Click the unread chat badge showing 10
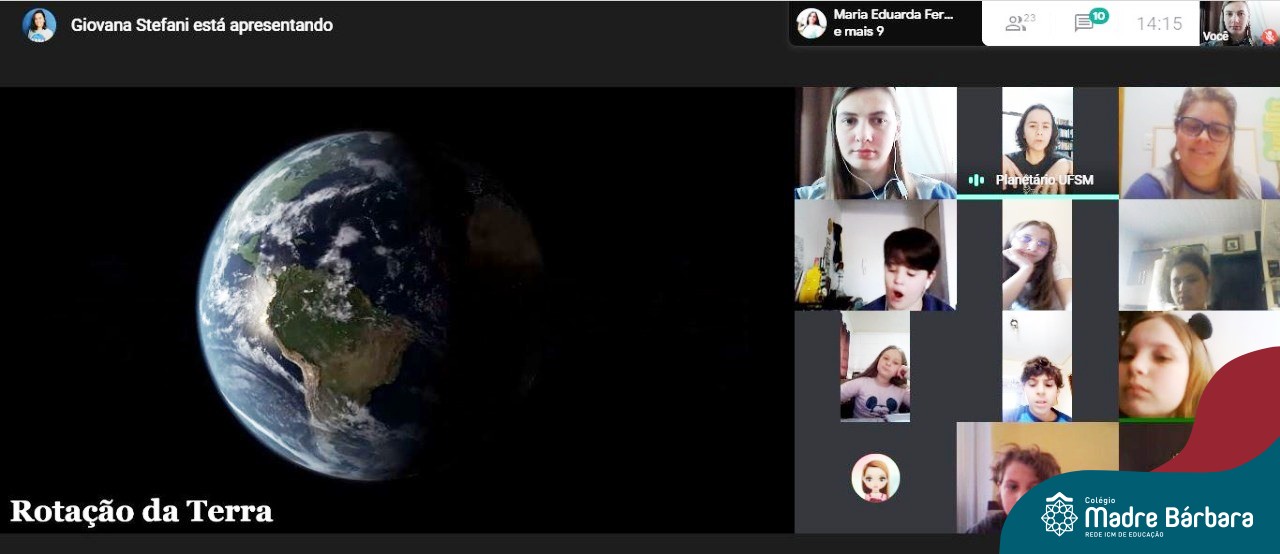The width and height of the screenshot is (1280, 554). 1099,16
